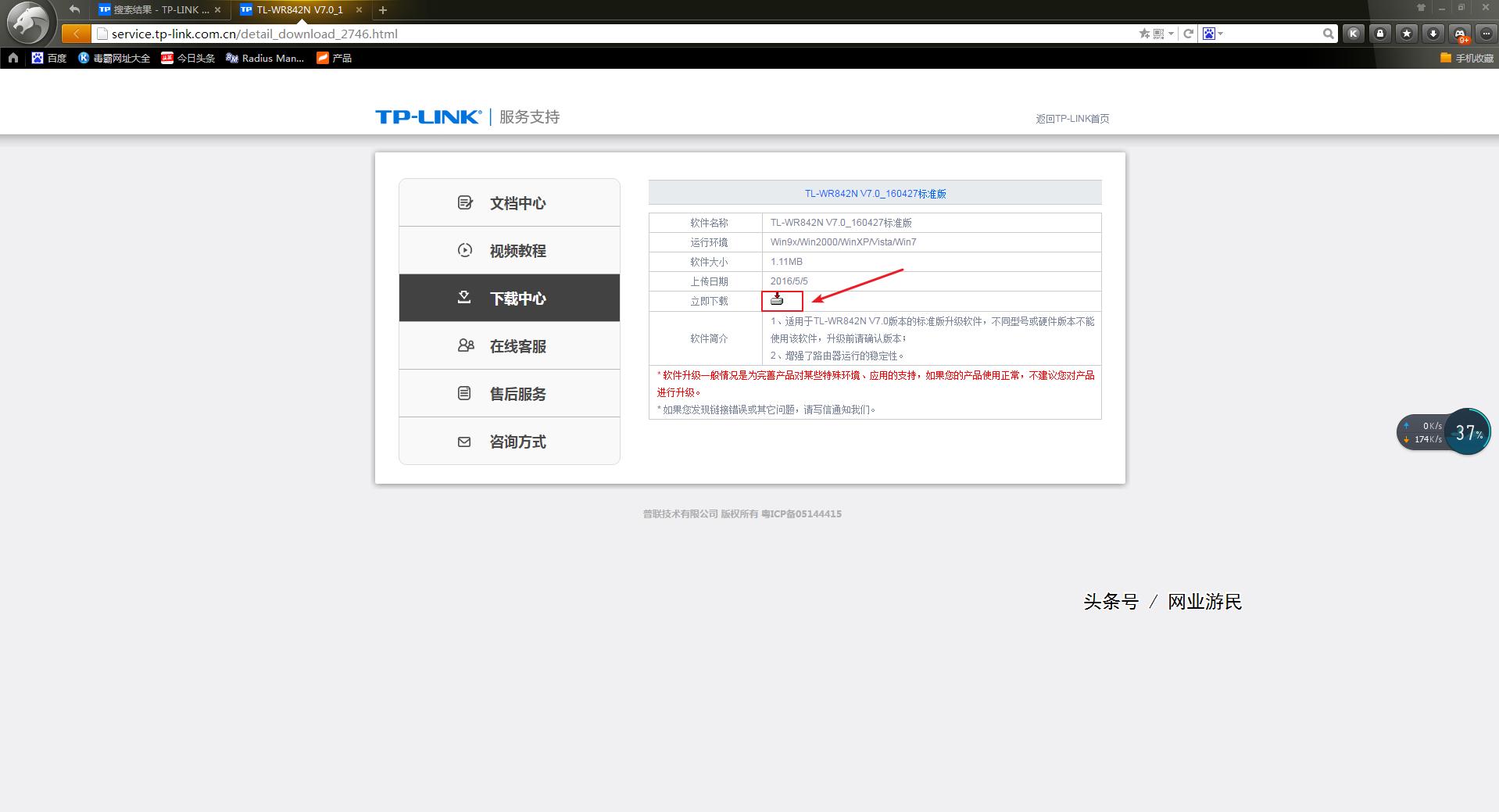Open the 手机收藏 bookmarks folder

pyautogui.click(x=1467, y=58)
